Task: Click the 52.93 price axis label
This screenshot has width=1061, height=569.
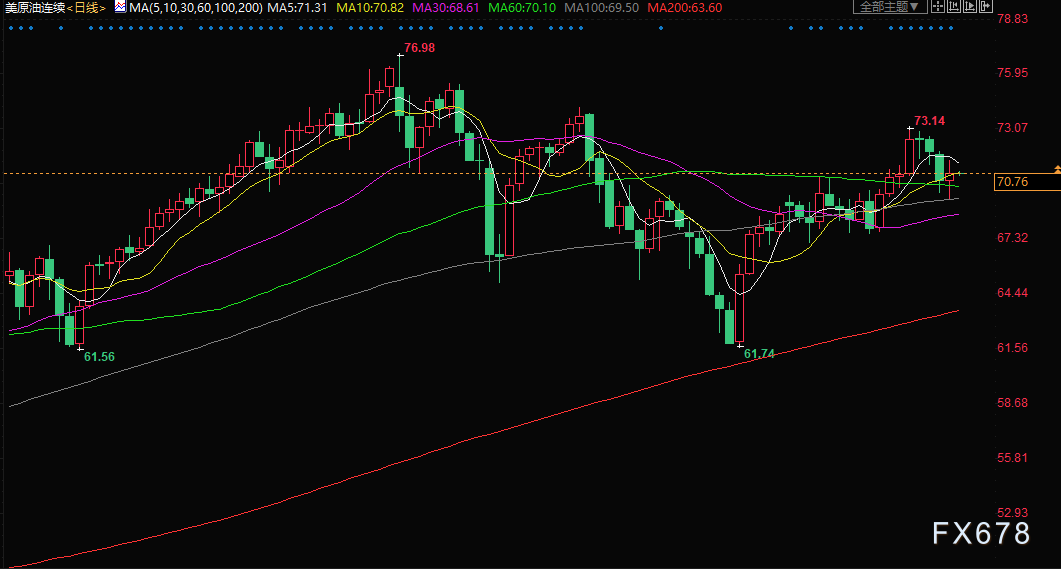Action: click(1012, 512)
